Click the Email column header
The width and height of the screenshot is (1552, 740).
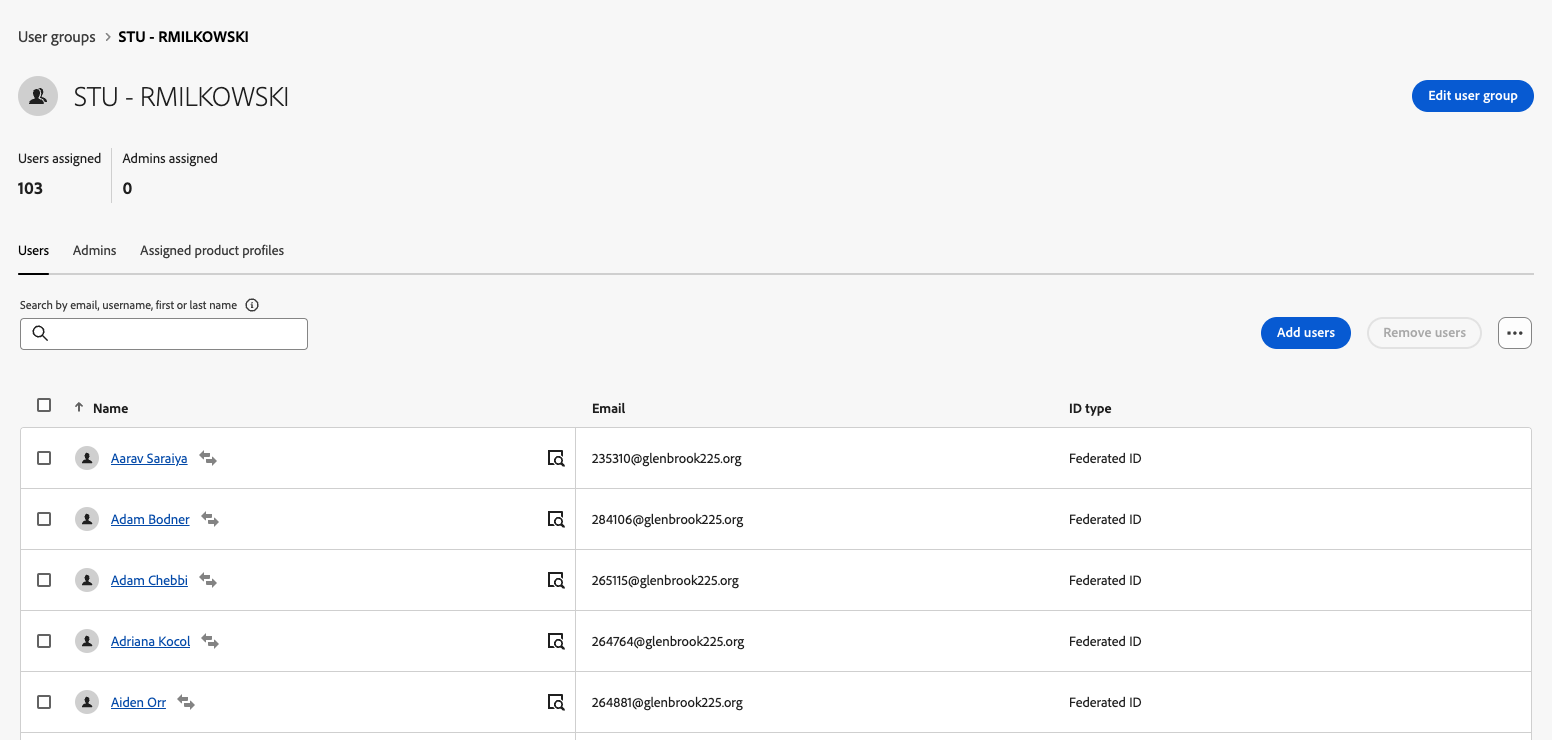coord(608,408)
